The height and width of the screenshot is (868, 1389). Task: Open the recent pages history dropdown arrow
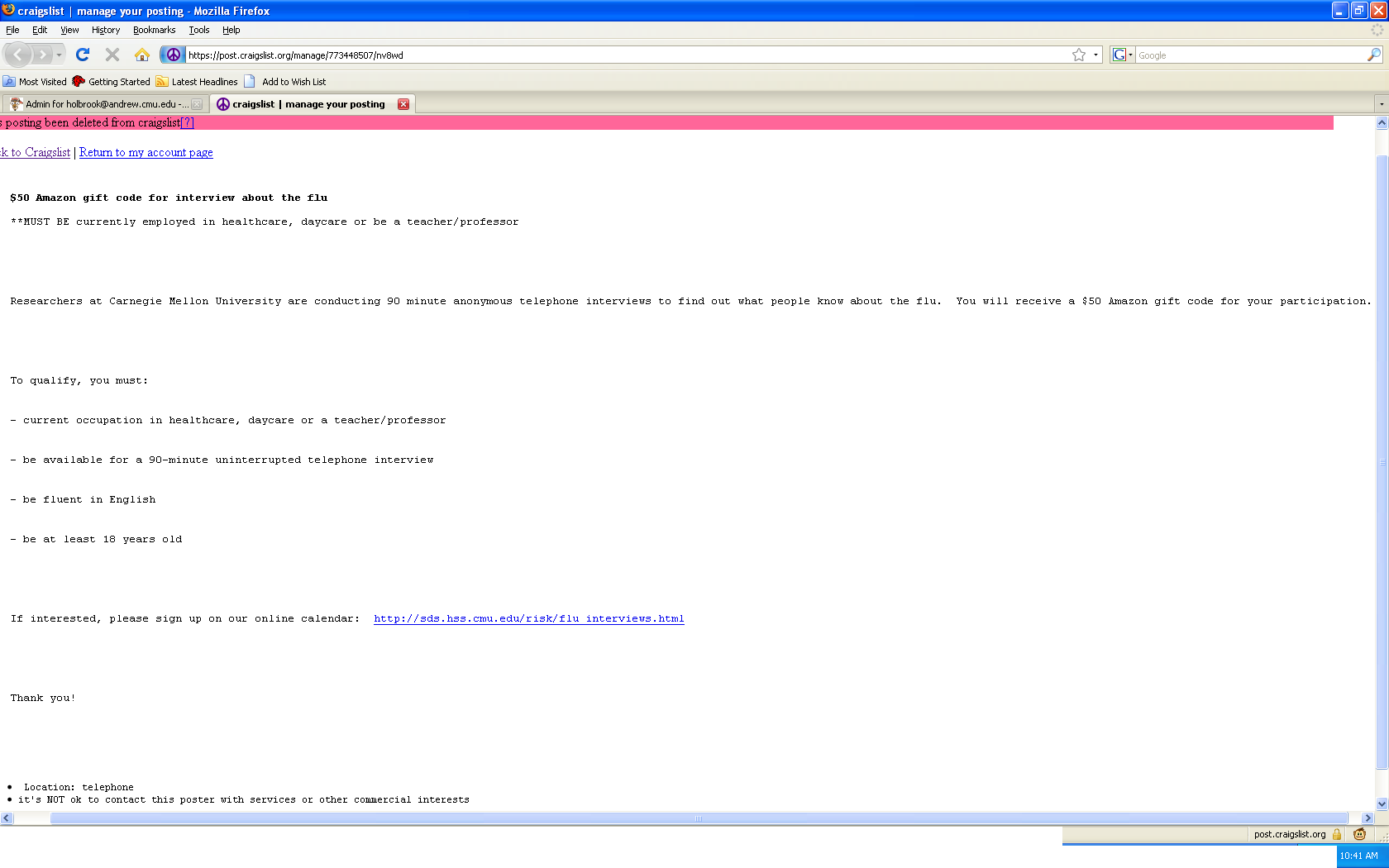point(59,55)
